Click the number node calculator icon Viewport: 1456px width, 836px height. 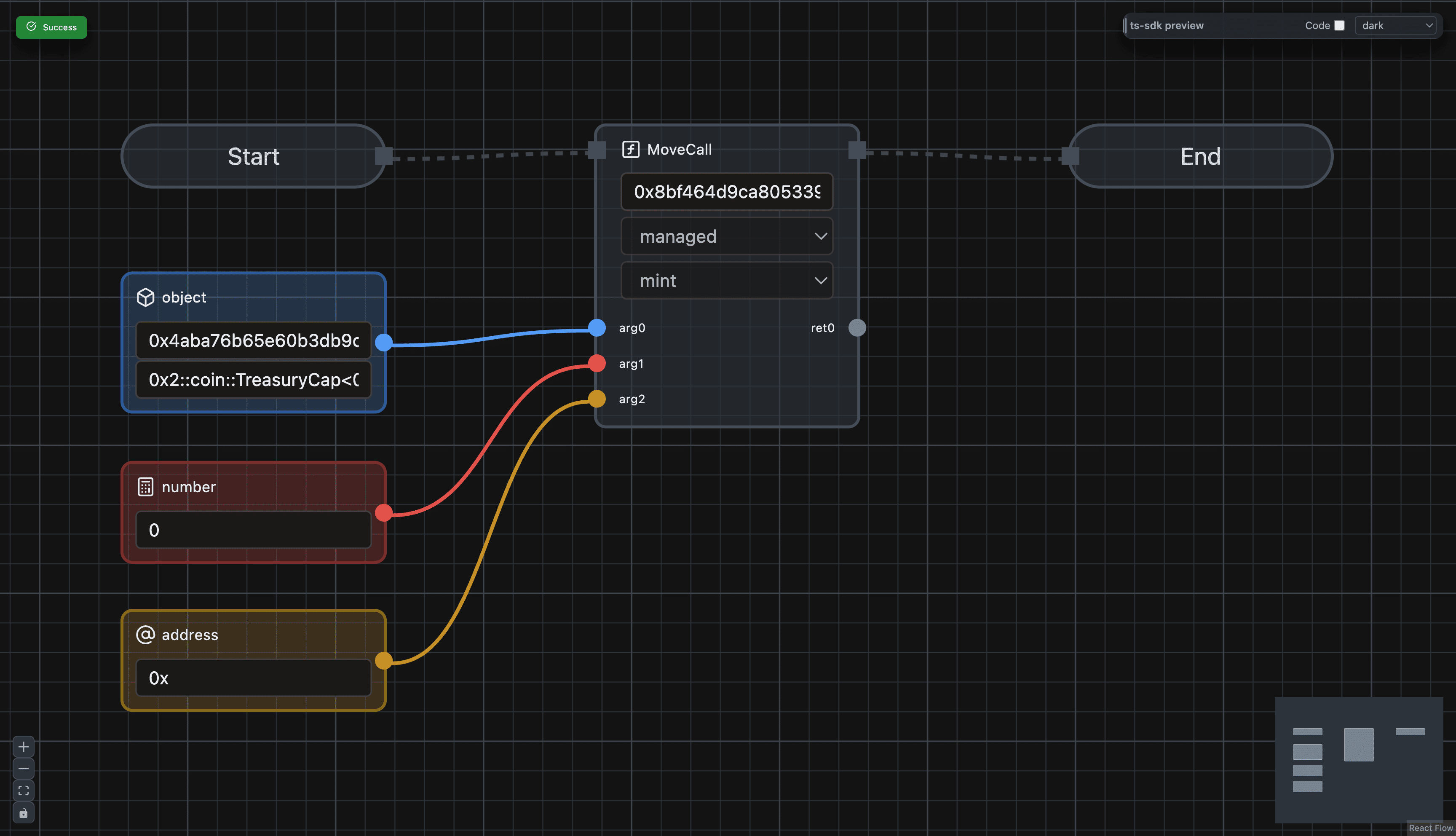coord(145,487)
